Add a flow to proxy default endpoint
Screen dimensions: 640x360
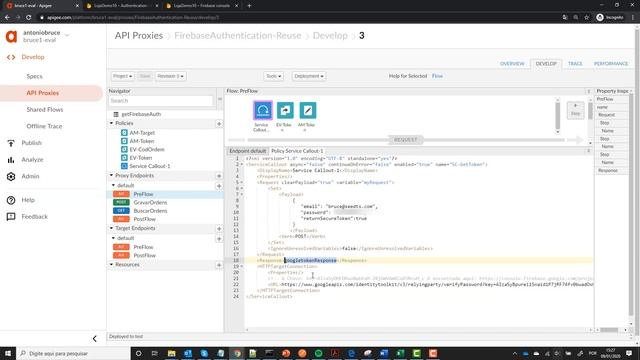click(x=219, y=186)
